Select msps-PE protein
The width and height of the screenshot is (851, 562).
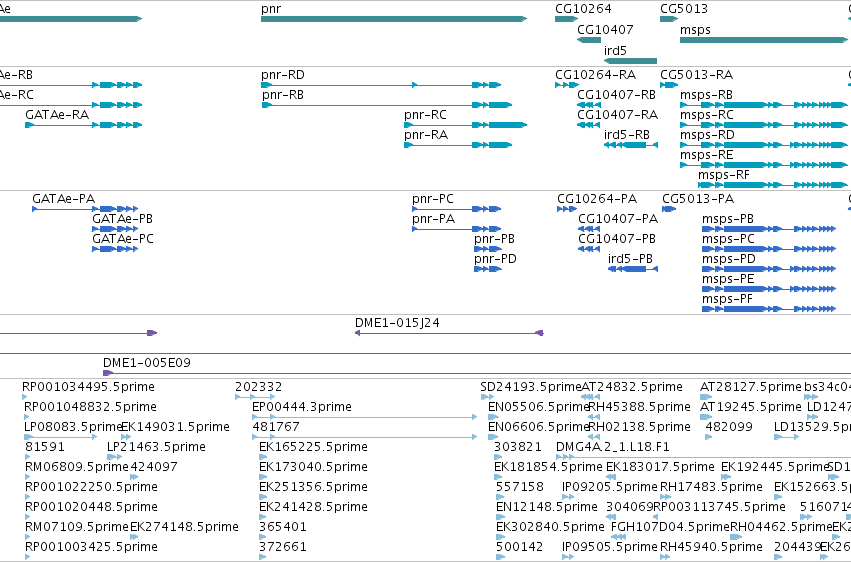pyautogui.click(x=769, y=290)
